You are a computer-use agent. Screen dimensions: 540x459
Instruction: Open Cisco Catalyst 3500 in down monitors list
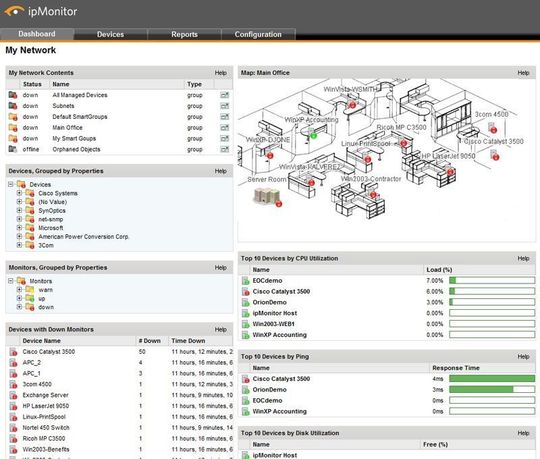tap(49, 352)
